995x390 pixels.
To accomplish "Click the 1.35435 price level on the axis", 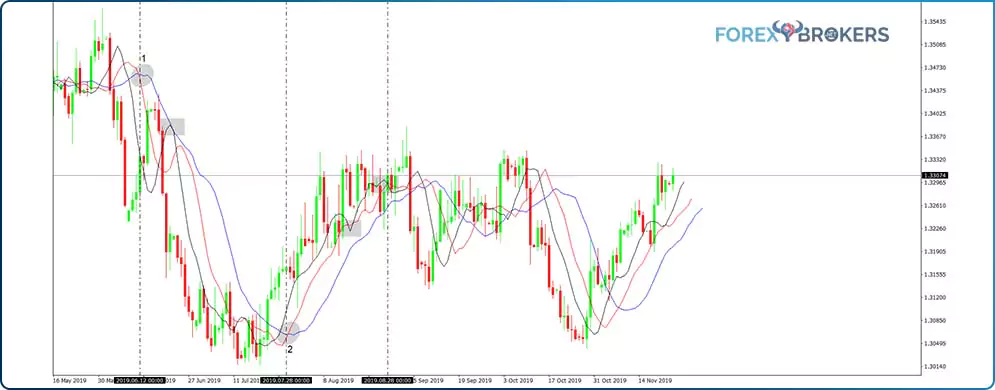I will [937, 22].
